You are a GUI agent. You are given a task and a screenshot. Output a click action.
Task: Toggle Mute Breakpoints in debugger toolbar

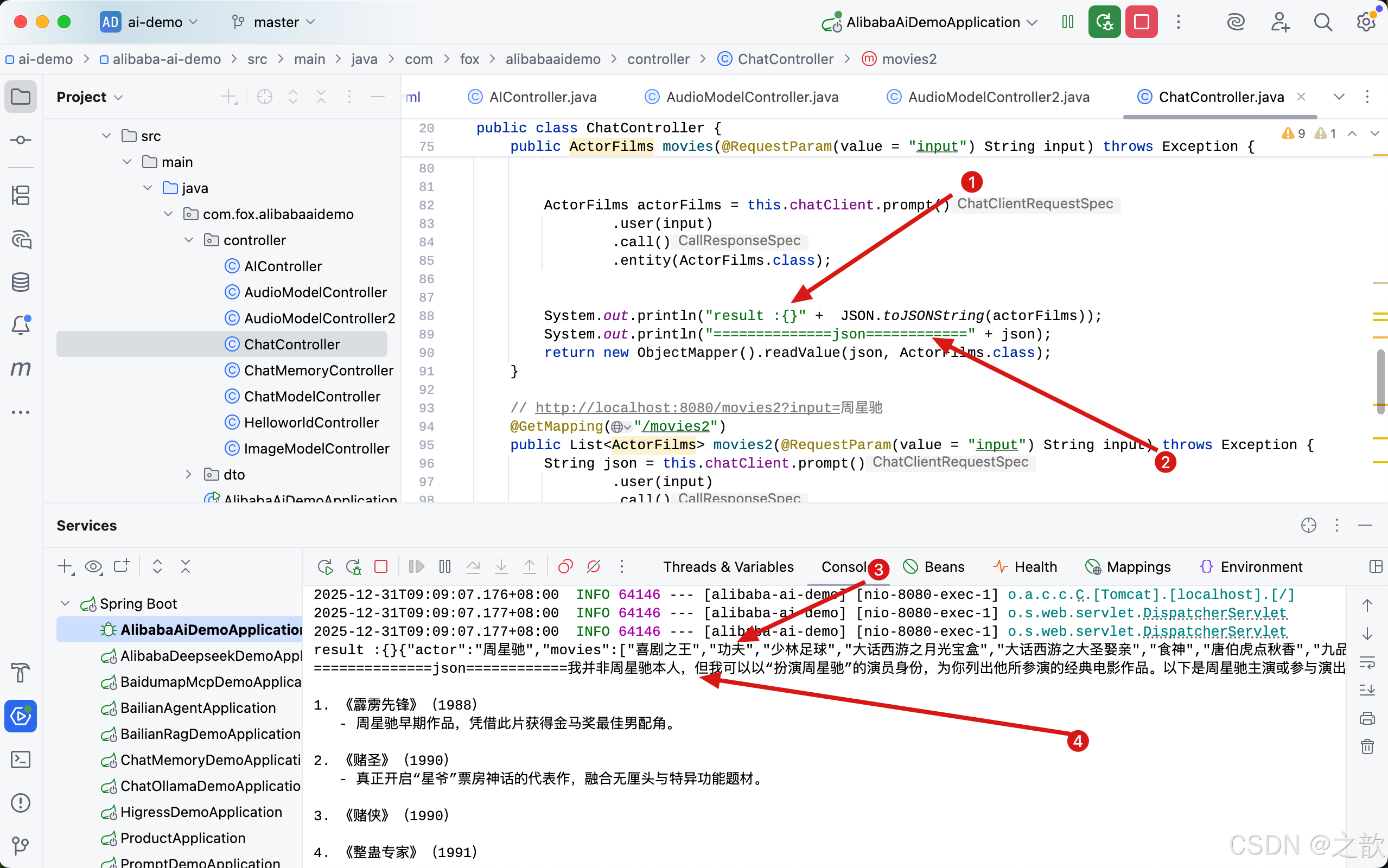click(x=594, y=566)
